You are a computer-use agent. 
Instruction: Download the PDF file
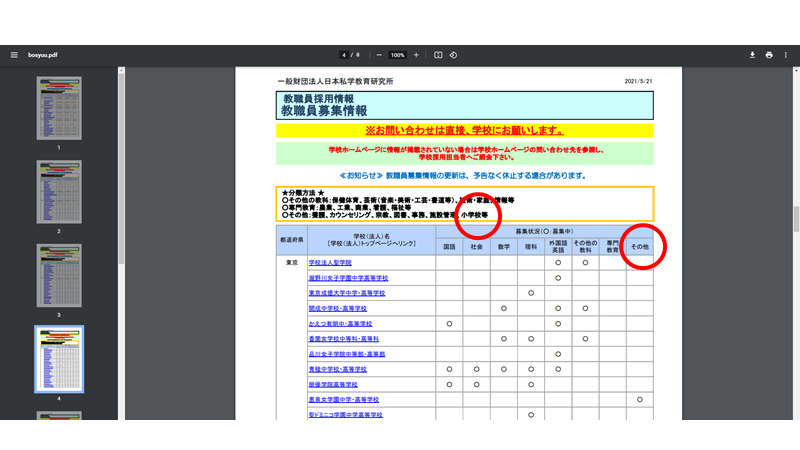click(752, 55)
